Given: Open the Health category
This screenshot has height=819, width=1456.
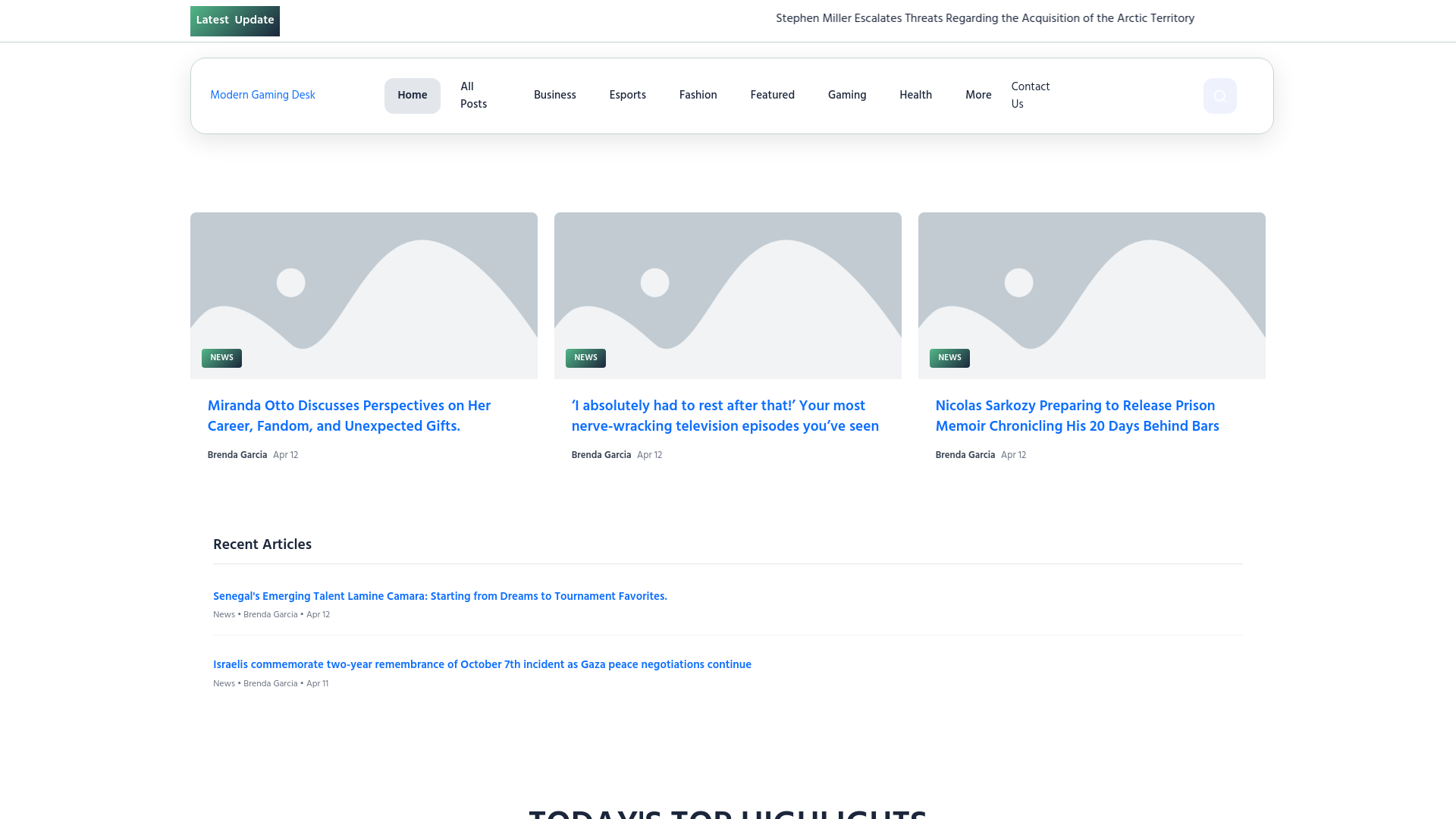Looking at the screenshot, I should point(916,96).
